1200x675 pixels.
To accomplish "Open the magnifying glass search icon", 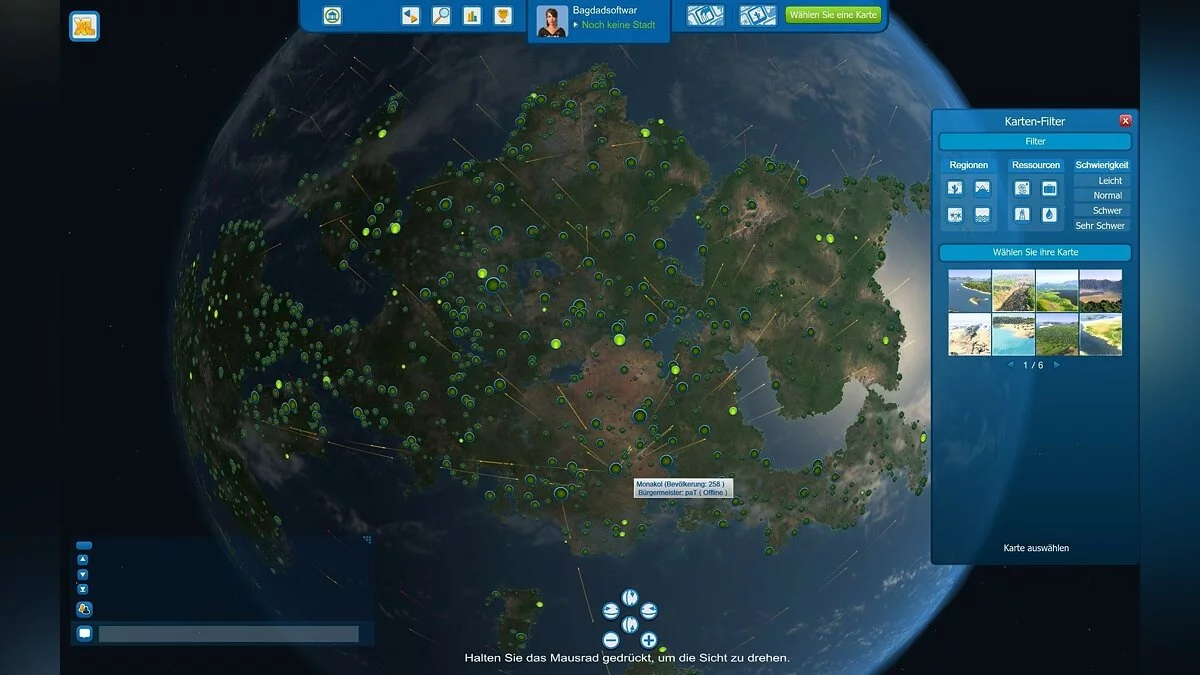I will (x=441, y=15).
